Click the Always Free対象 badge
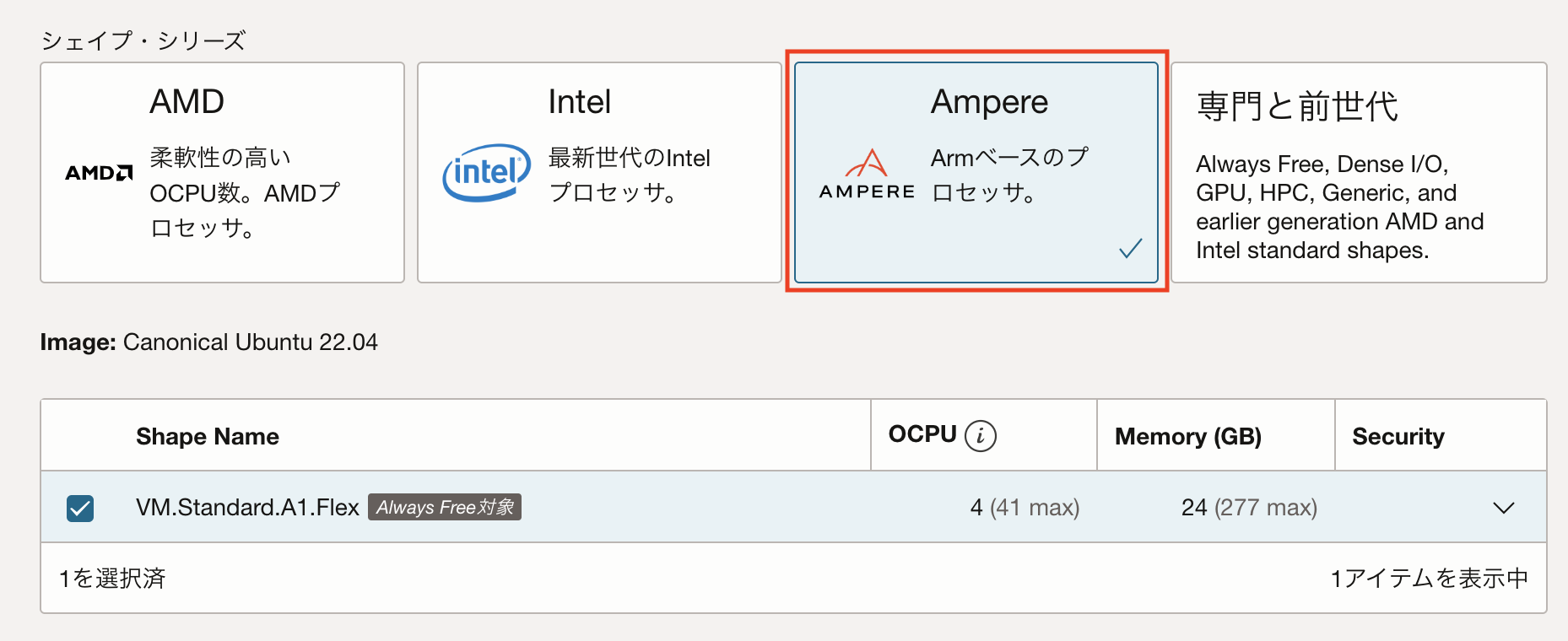Viewport: 1568px width, 641px height. pos(444,507)
